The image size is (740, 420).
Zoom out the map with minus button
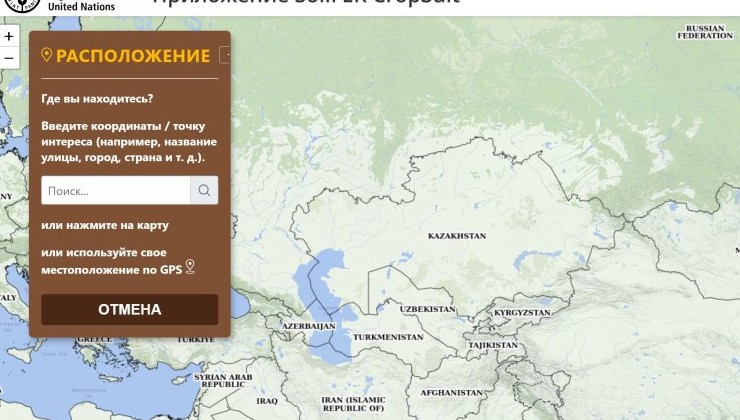tap(9, 58)
